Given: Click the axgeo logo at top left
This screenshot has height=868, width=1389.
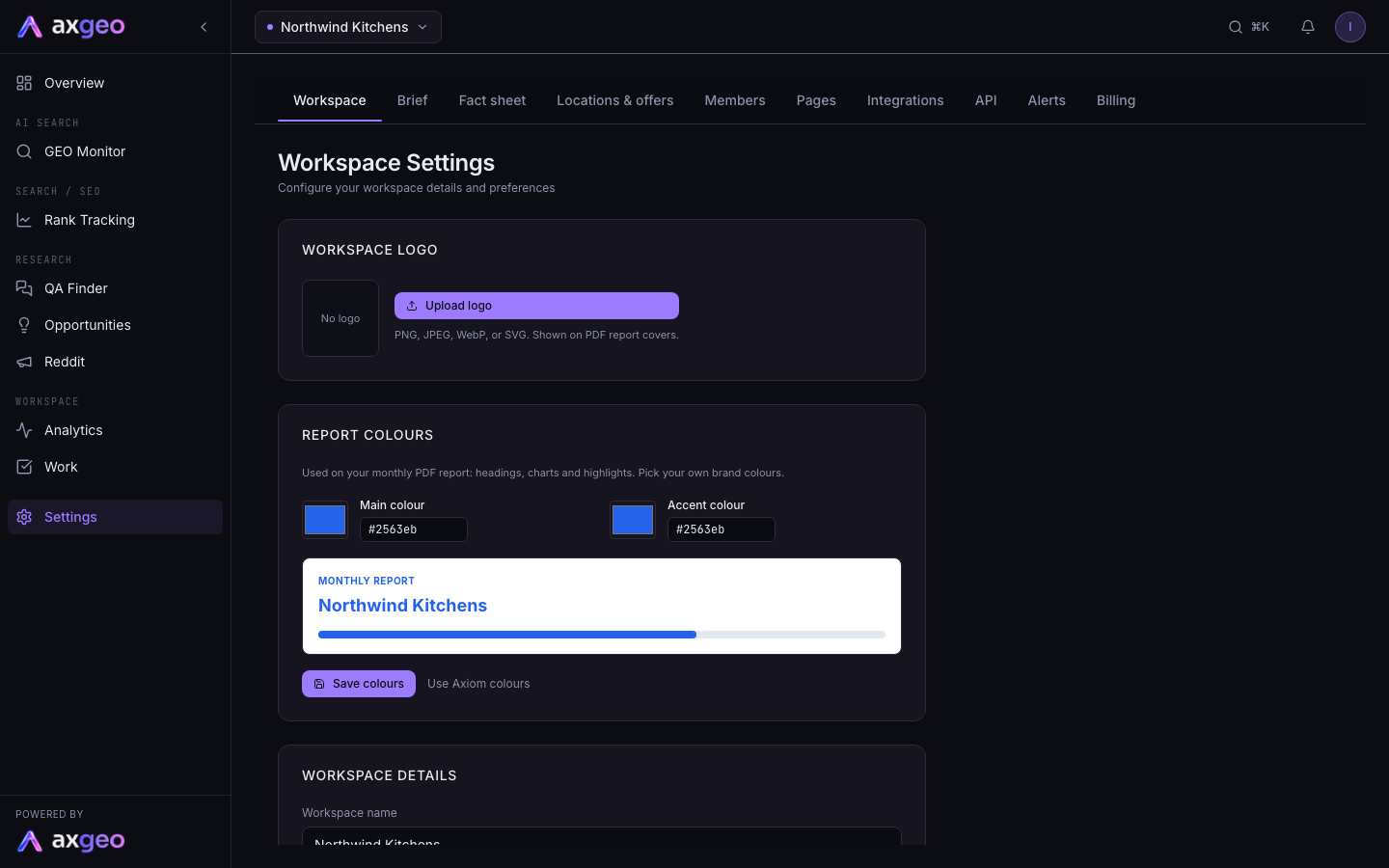Looking at the screenshot, I should coord(71,27).
